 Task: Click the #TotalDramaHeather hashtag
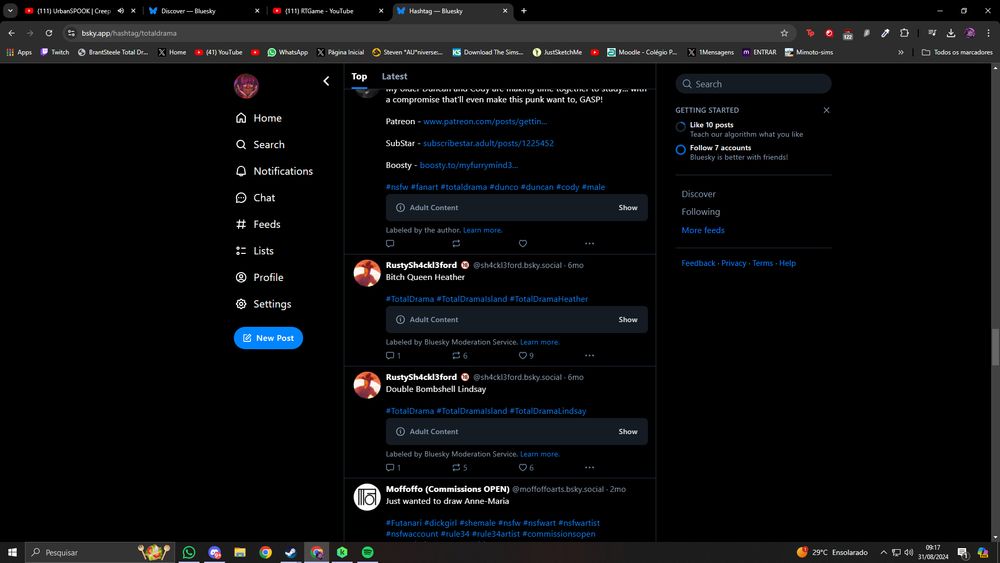click(x=548, y=299)
